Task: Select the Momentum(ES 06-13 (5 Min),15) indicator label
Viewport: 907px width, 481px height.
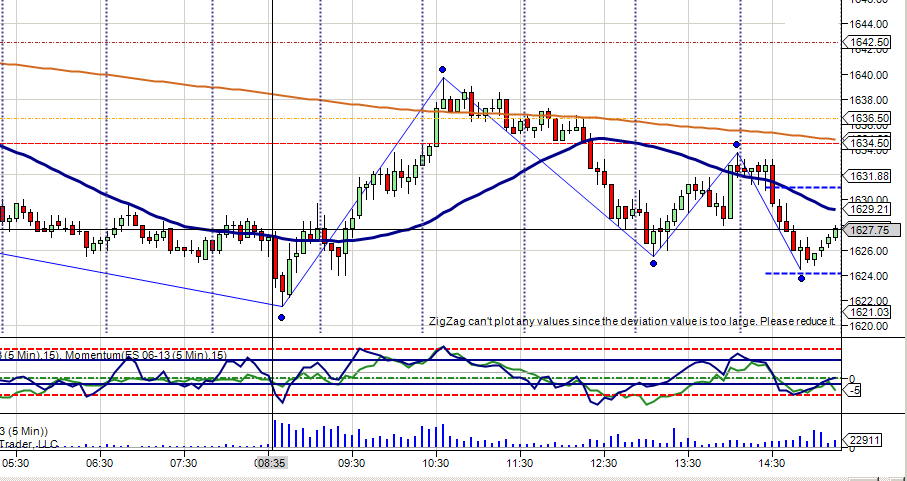Action: point(146,356)
